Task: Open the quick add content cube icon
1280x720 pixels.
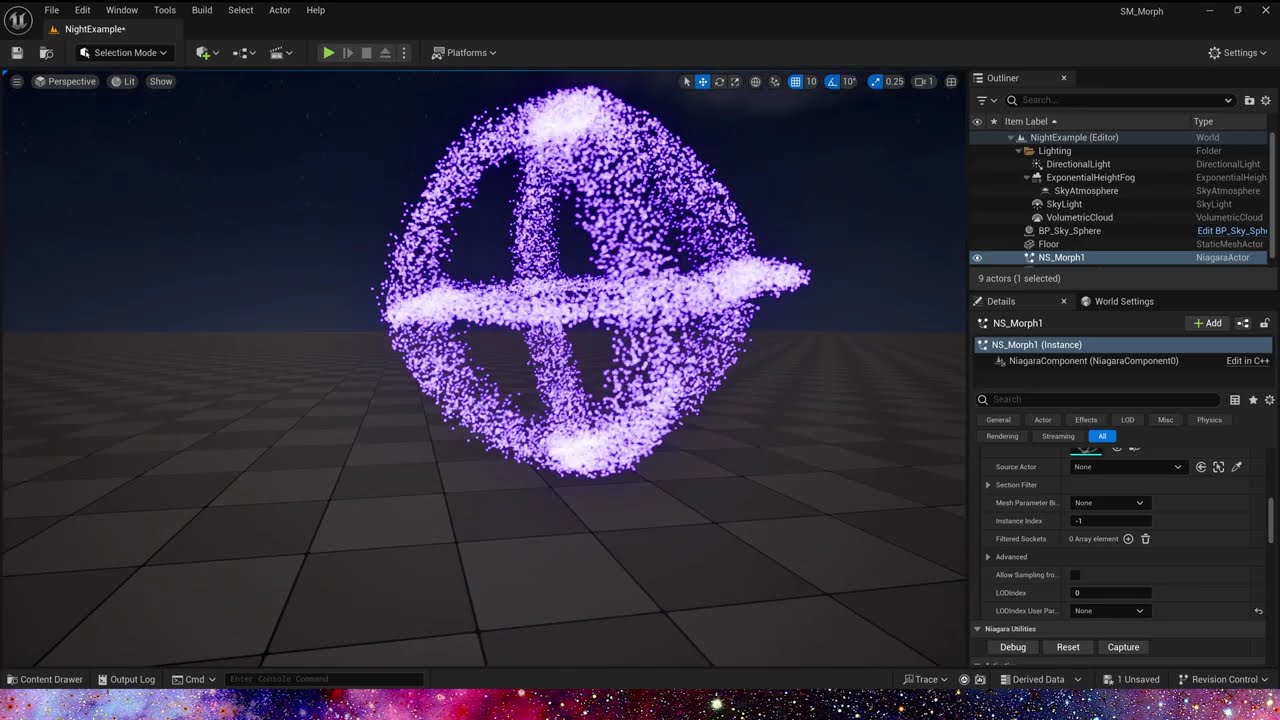Action: (207, 53)
